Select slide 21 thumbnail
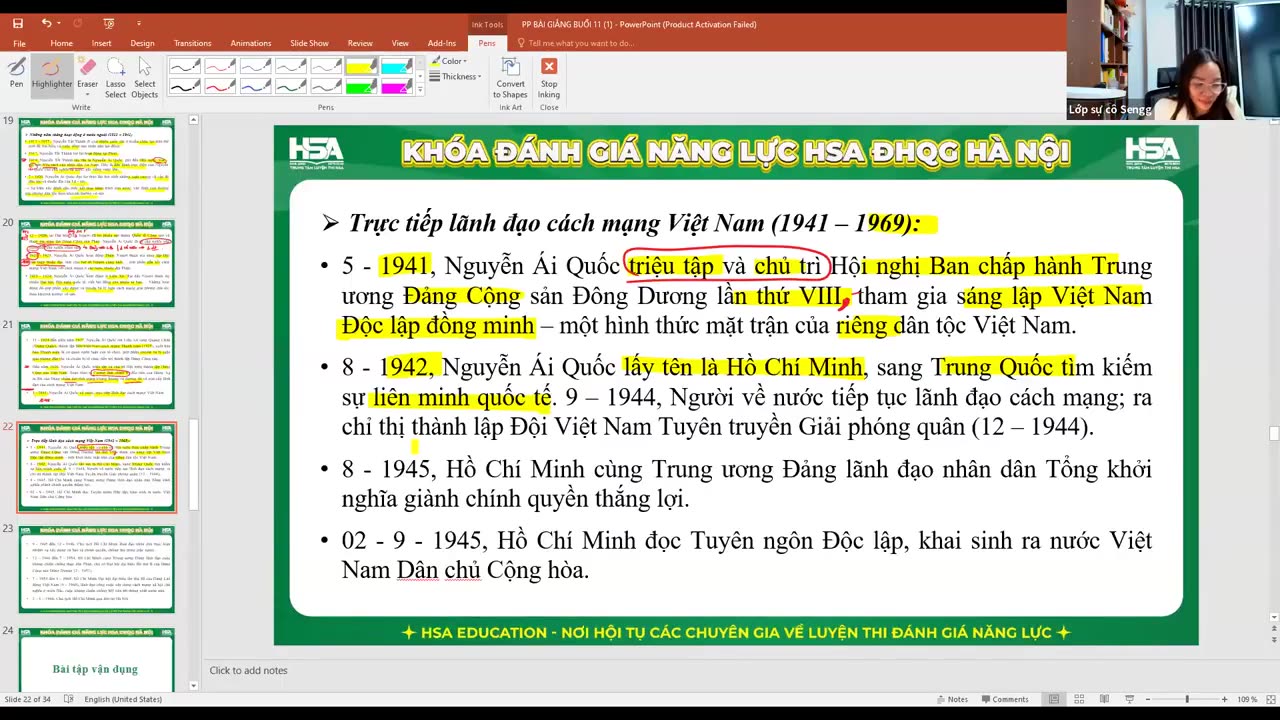 click(96, 365)
